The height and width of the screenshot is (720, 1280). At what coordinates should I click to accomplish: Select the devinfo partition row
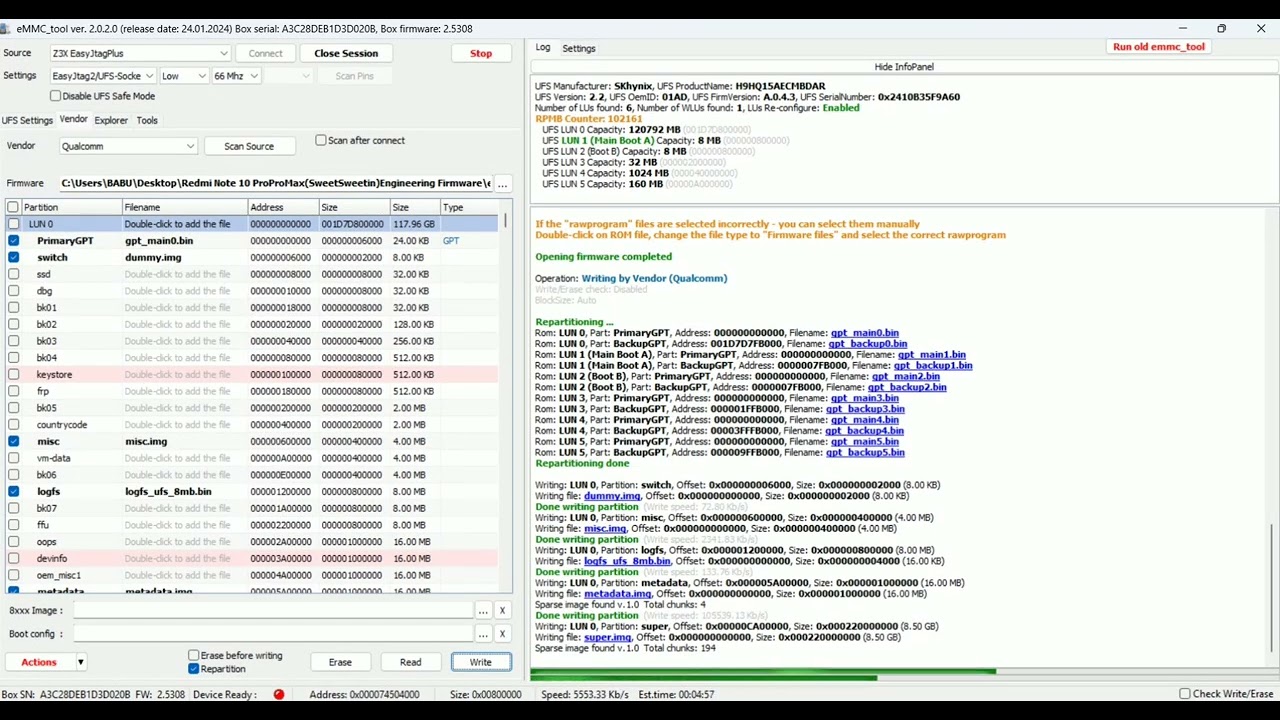(252, 558)
